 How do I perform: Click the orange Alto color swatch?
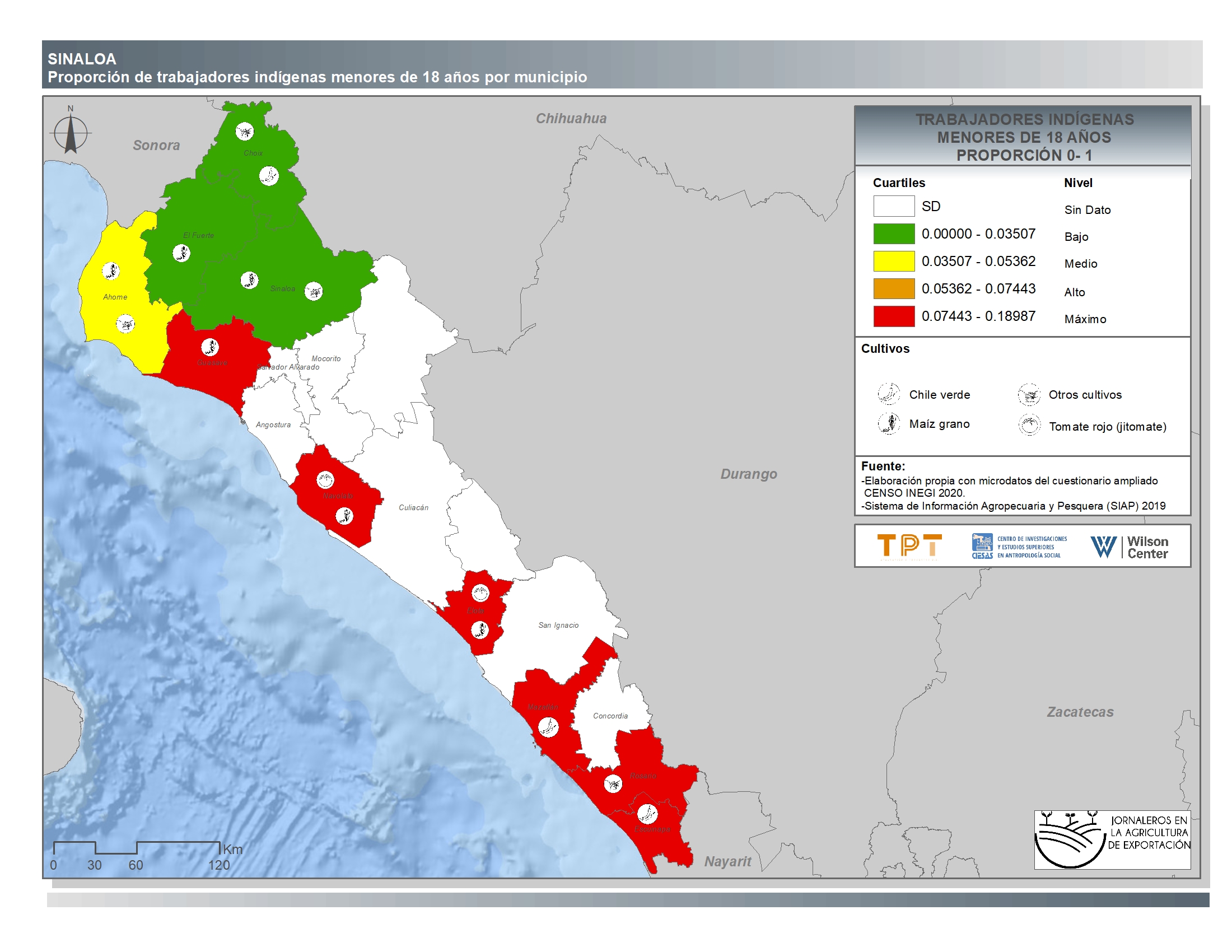894,289
